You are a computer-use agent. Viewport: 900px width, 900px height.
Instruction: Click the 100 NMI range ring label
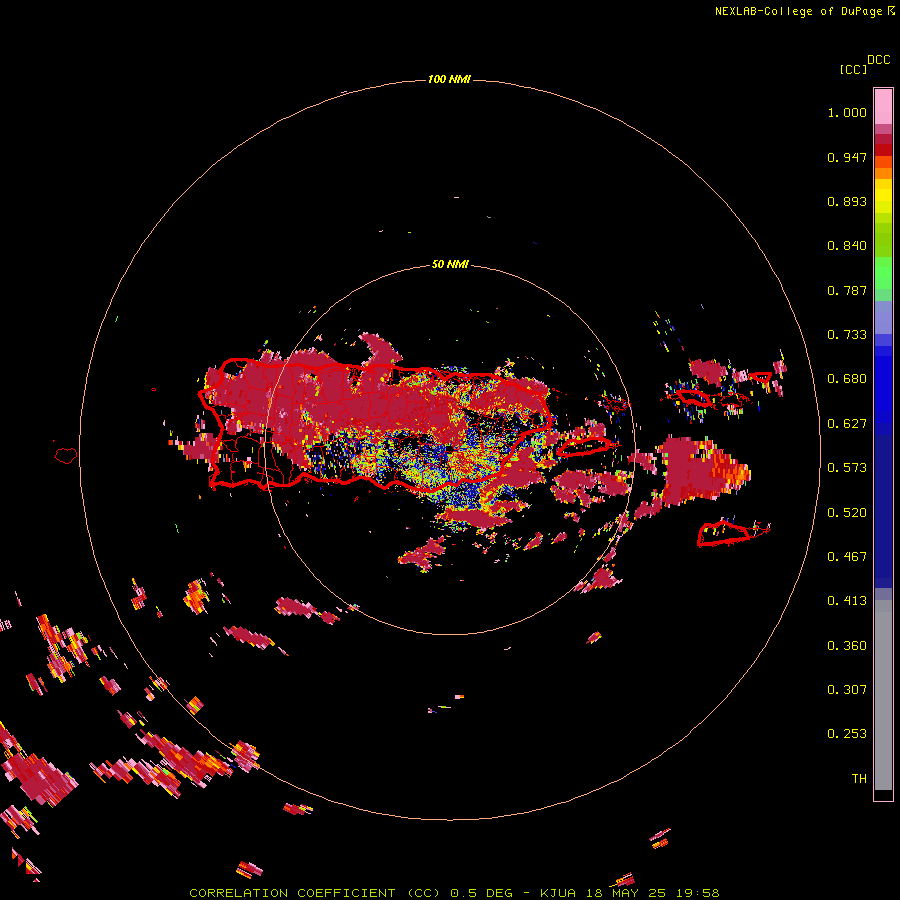(449, 79)
